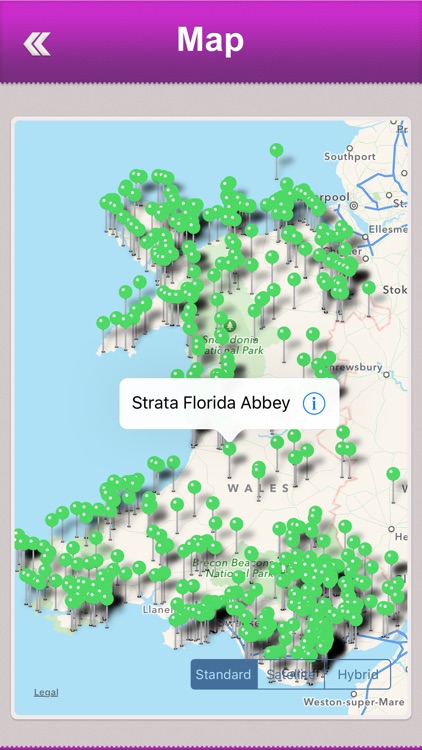Tap the Weston-super-Mare label

[x=354, y=702]
